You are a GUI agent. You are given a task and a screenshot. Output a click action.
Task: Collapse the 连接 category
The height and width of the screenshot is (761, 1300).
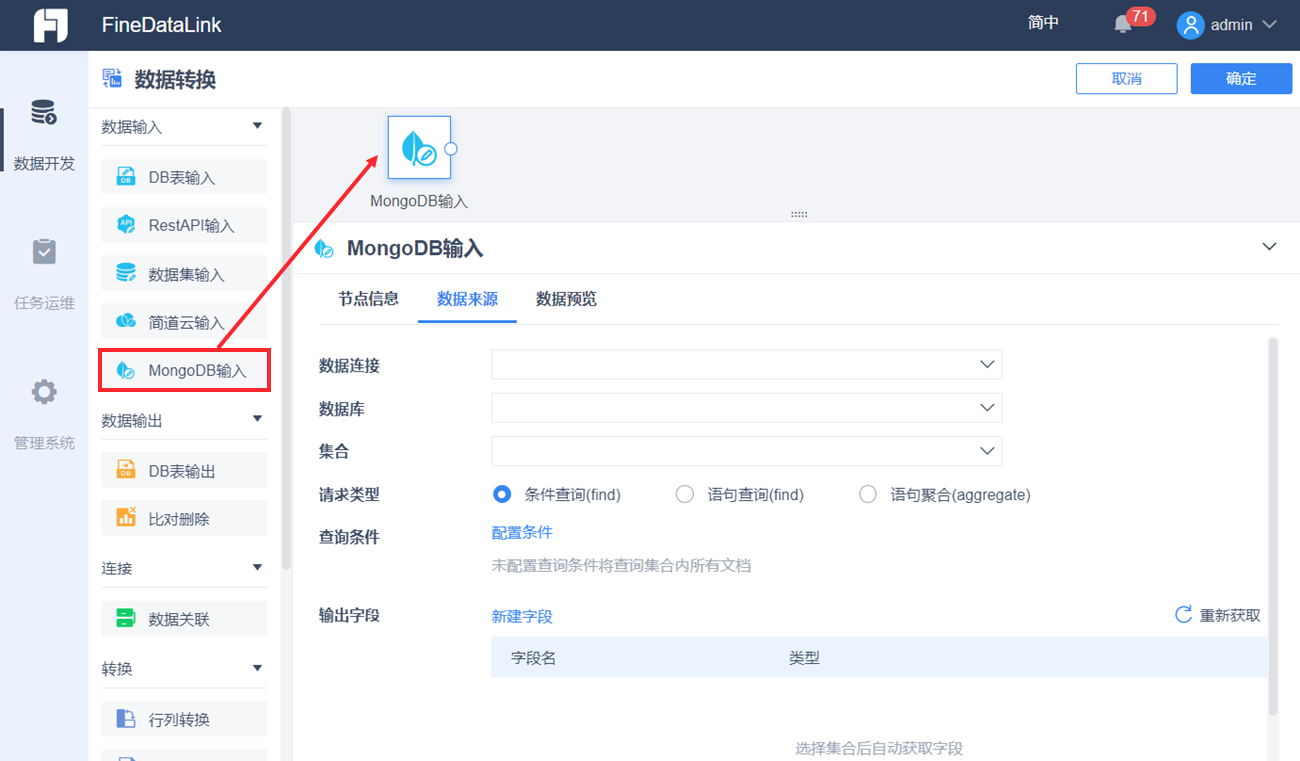[x=258, y=567]
